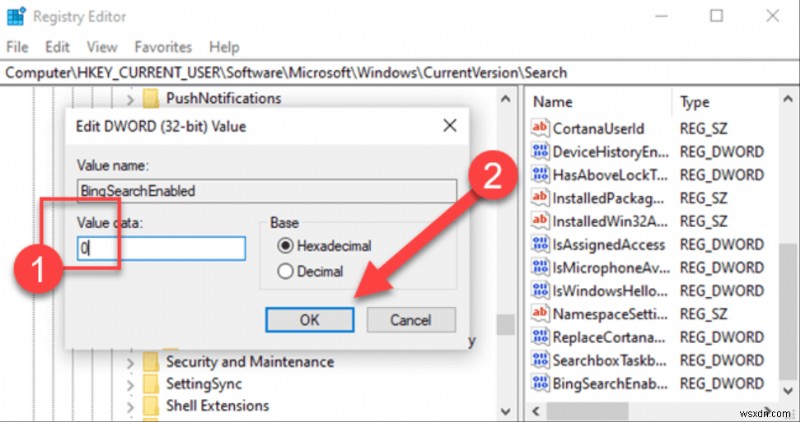Open the Favorites menu
This screenshot has height=422, width=800.
click(163, 47)
